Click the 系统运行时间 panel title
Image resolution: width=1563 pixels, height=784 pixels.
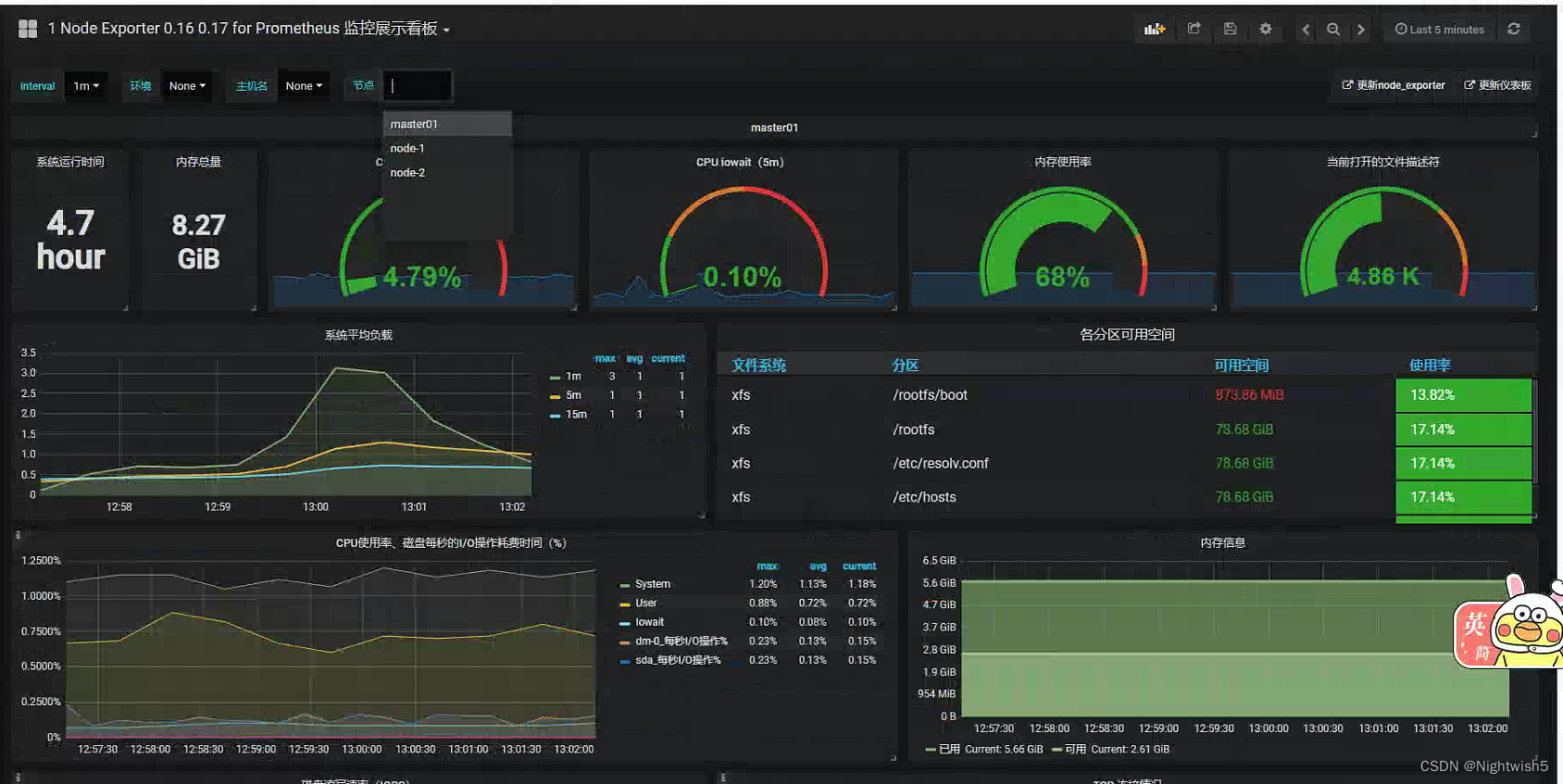(70, 162)
